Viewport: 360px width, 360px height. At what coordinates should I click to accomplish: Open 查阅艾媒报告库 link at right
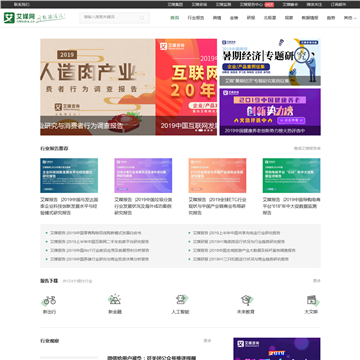[x=307, y=148]
